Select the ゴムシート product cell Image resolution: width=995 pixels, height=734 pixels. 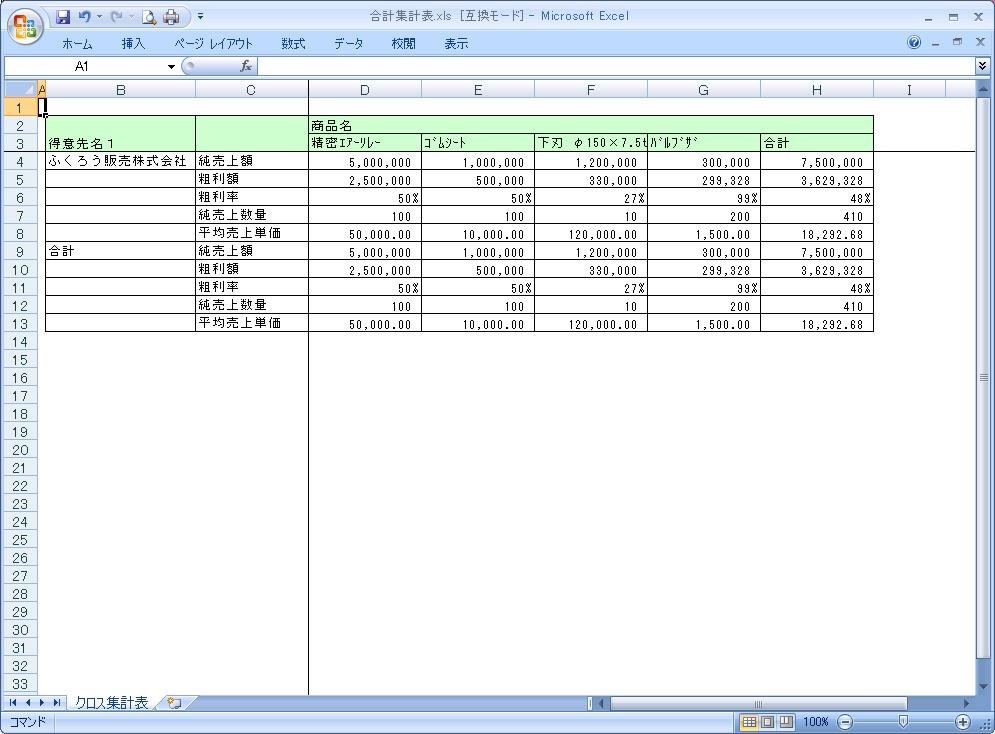coord(478,143)
